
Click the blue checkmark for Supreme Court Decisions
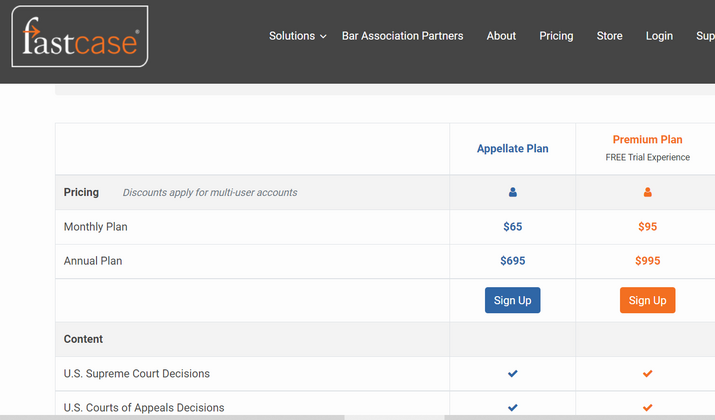513,373
